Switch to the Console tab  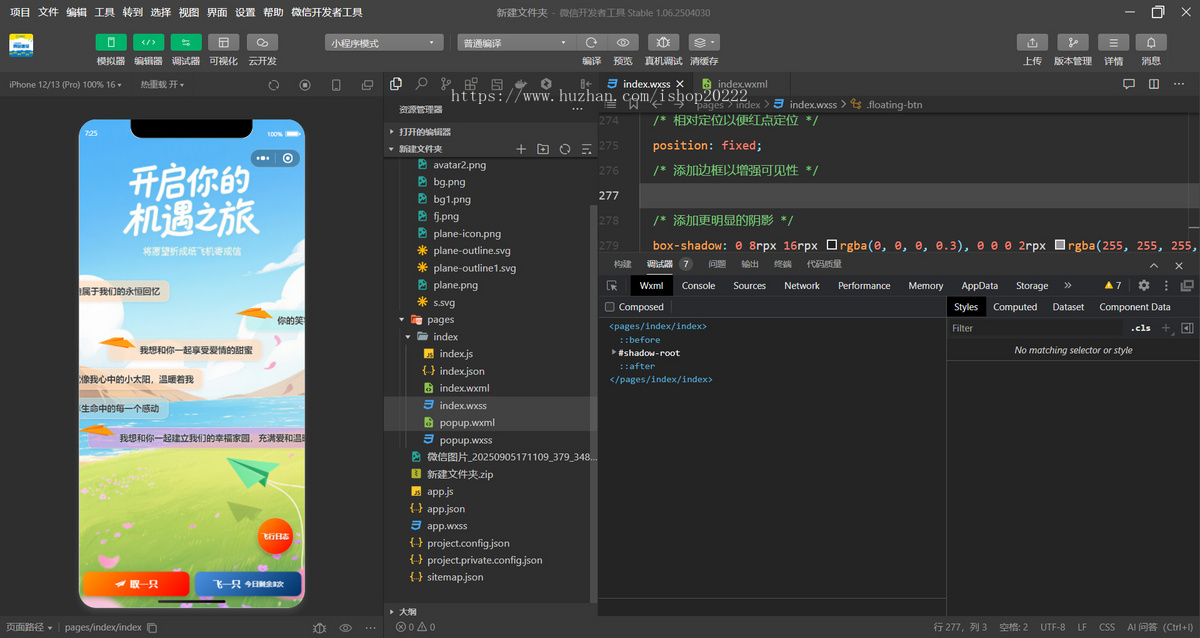(698, 286)
